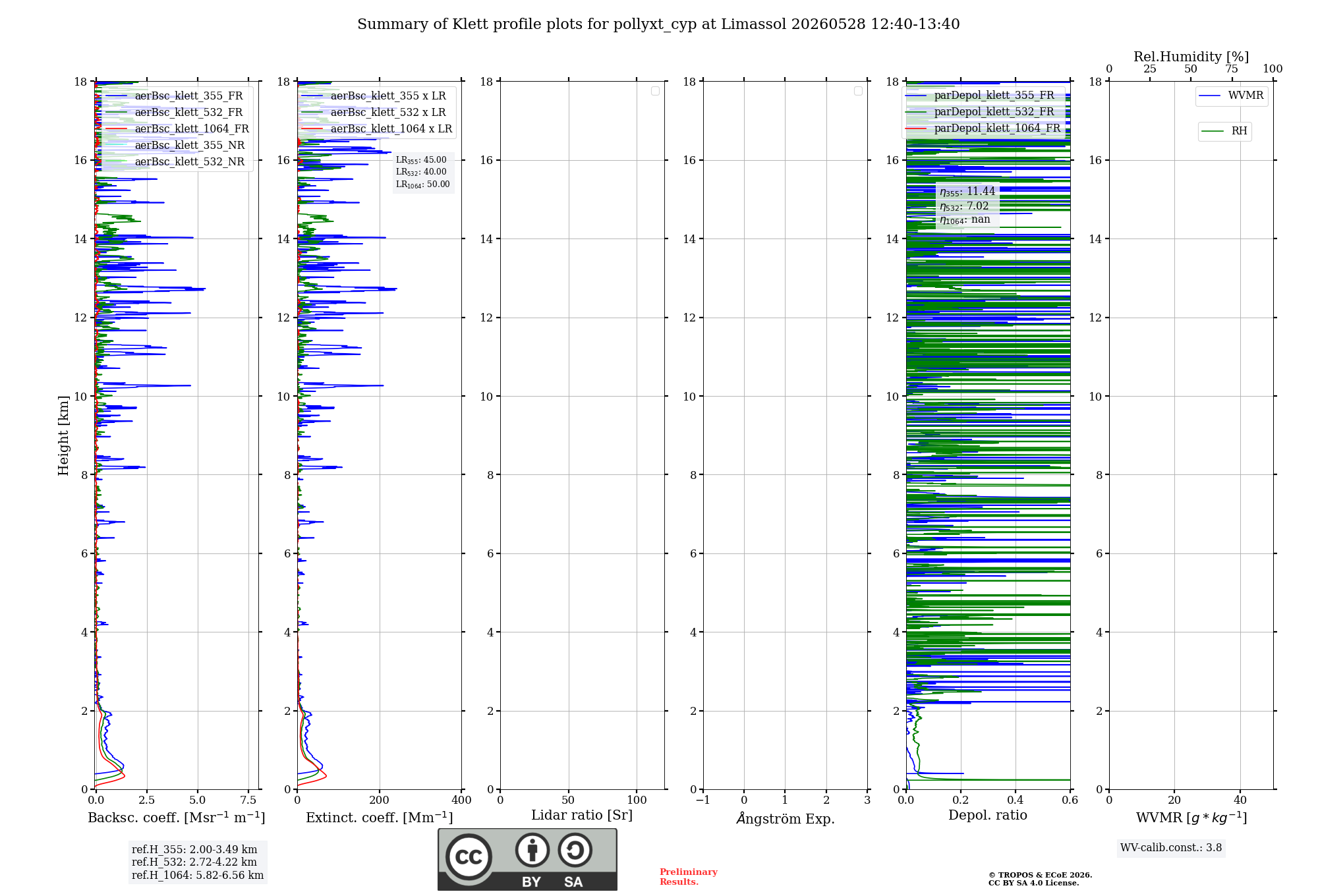Click the Ångström Exp. axis label
Screen dimensions: 1318x896
786,818
